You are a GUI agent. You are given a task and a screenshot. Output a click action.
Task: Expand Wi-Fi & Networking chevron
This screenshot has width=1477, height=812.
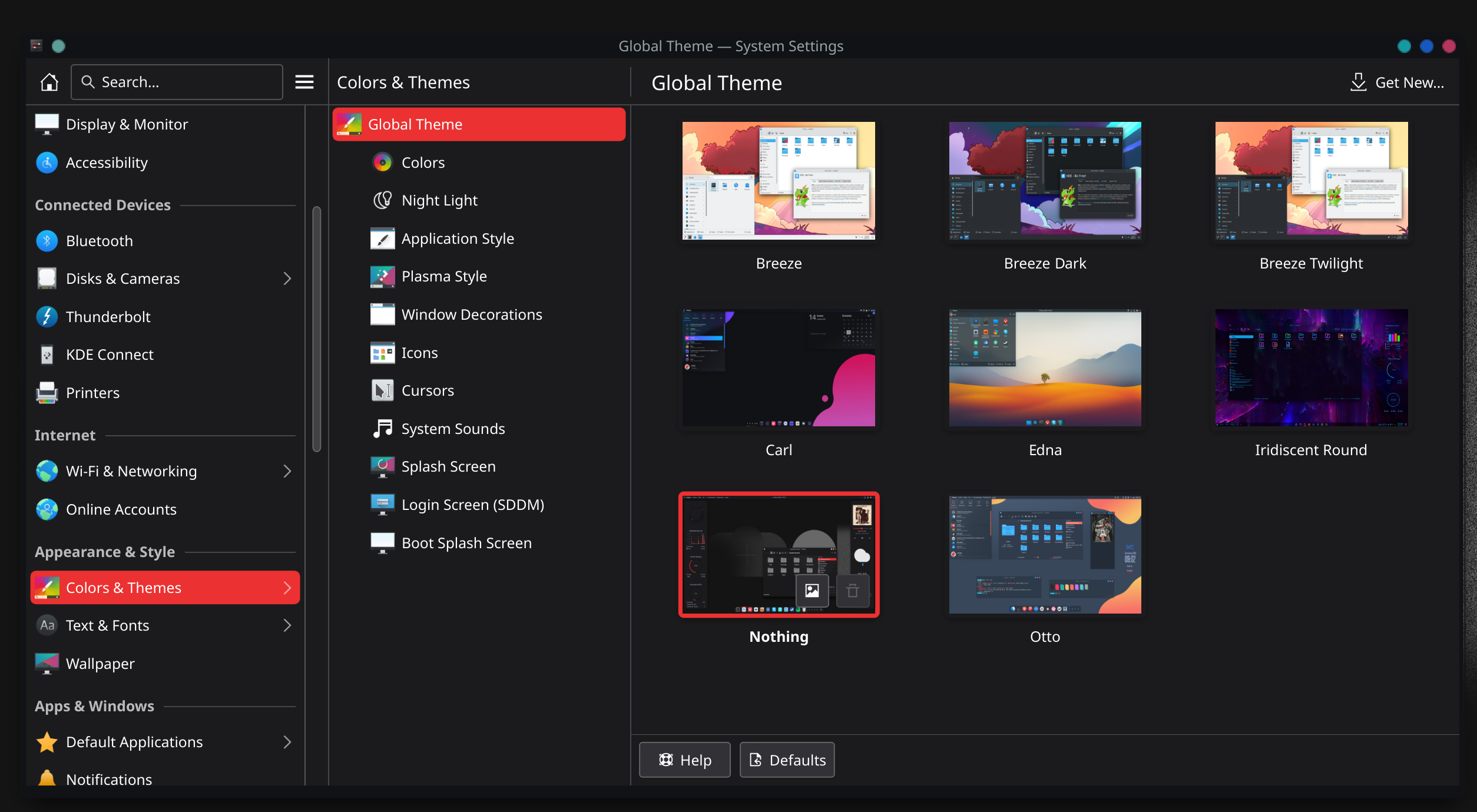(x=287, y=471)
